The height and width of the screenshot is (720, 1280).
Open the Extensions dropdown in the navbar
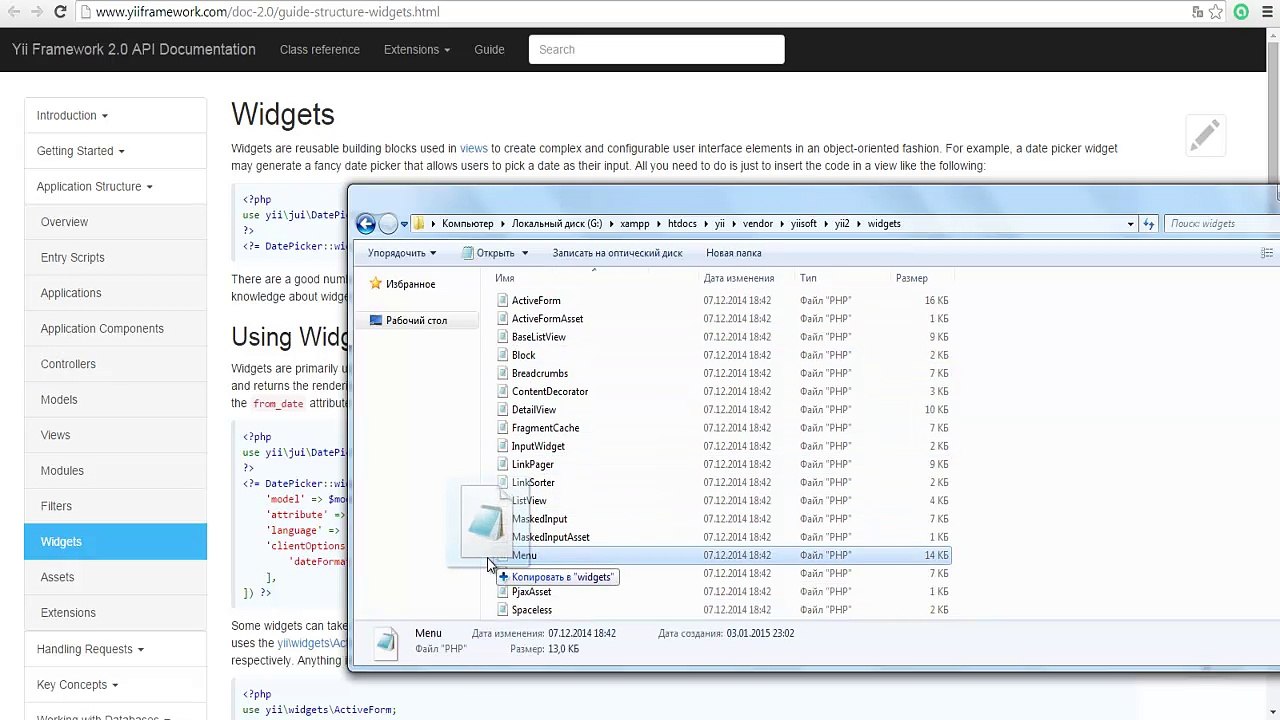pos(417,49)
